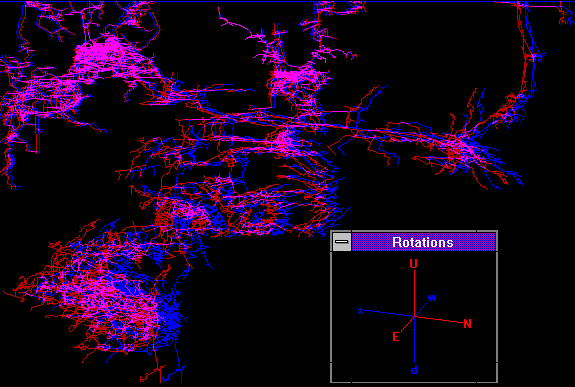
Task: Click the blue south axis line
Action: [x=389, y=313]
